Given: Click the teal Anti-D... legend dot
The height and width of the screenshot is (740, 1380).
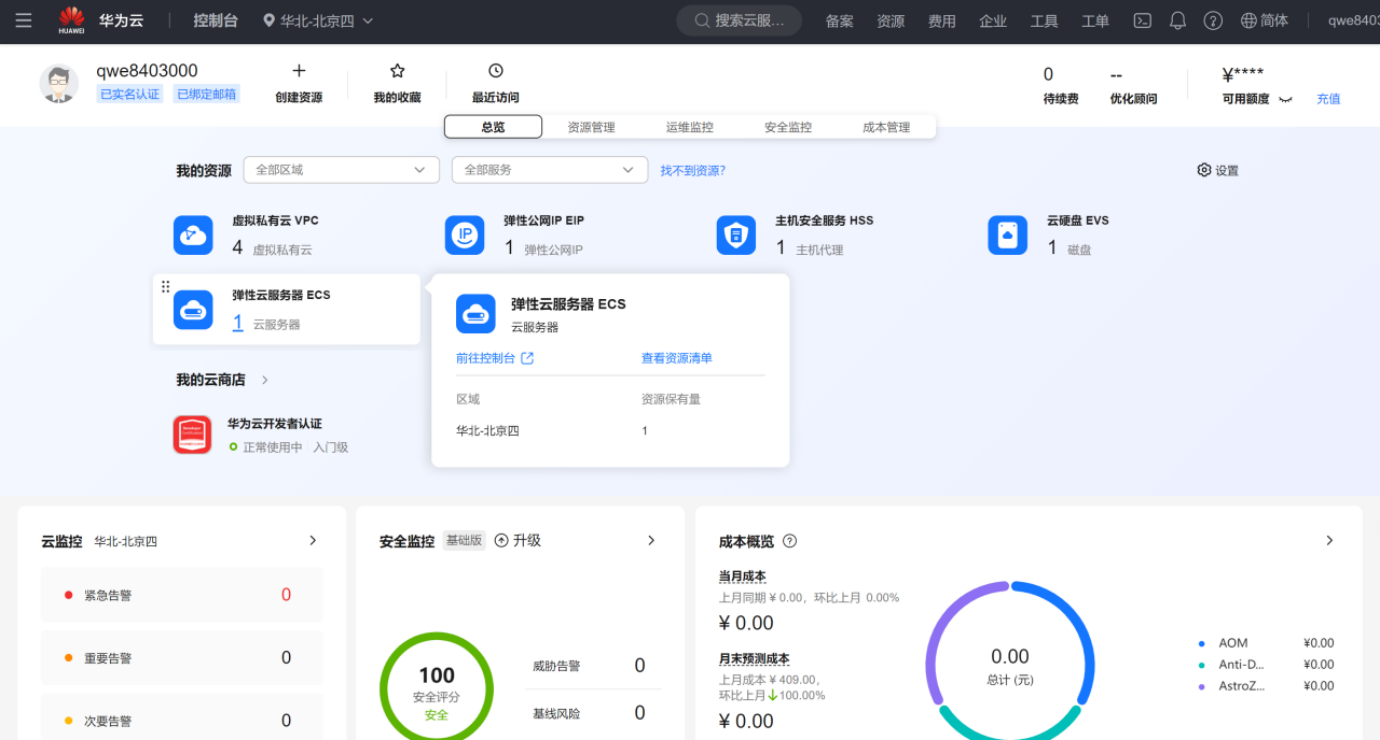Looking at the screenshot, I should (x=1201, y=665).
